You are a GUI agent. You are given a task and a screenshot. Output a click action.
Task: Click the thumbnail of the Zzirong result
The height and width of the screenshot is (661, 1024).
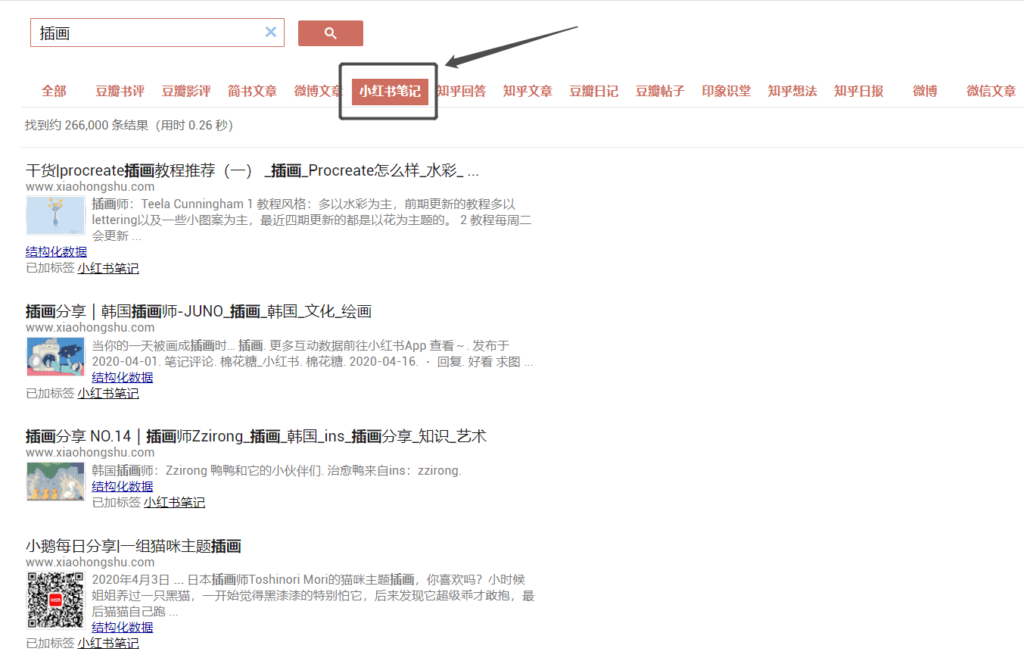[56, 481]
